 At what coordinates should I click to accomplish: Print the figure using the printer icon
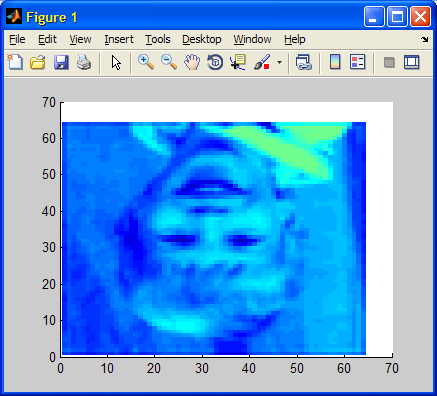click(x=84, y=62)
